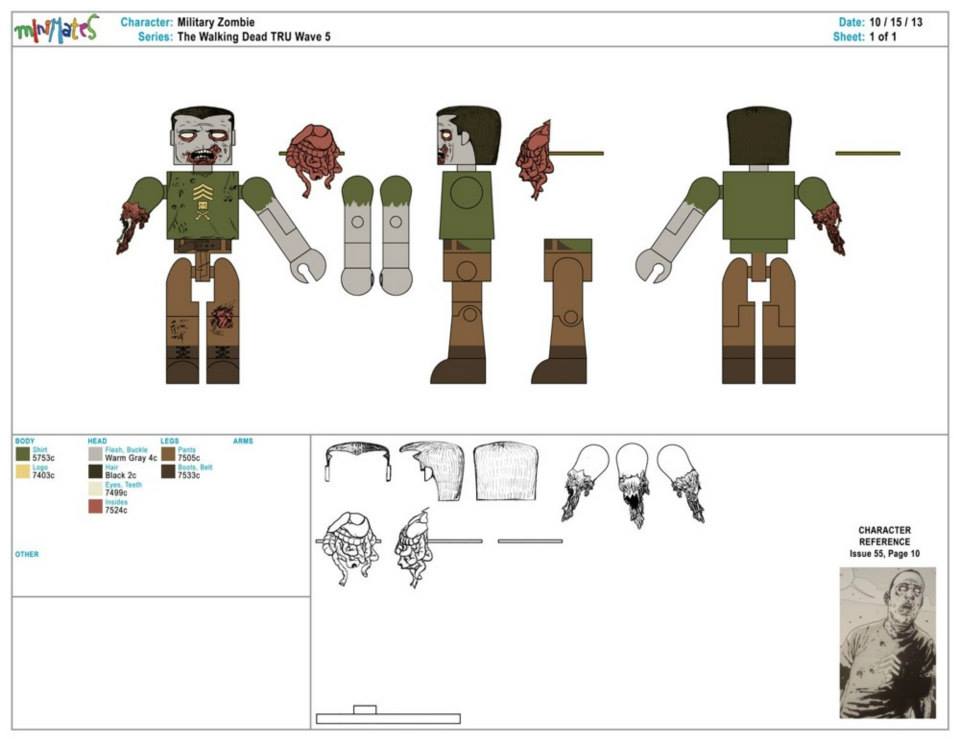The image size is (960, 741).
Task: Select the Shirt 5753c green swatch
Action: point(23,454)
